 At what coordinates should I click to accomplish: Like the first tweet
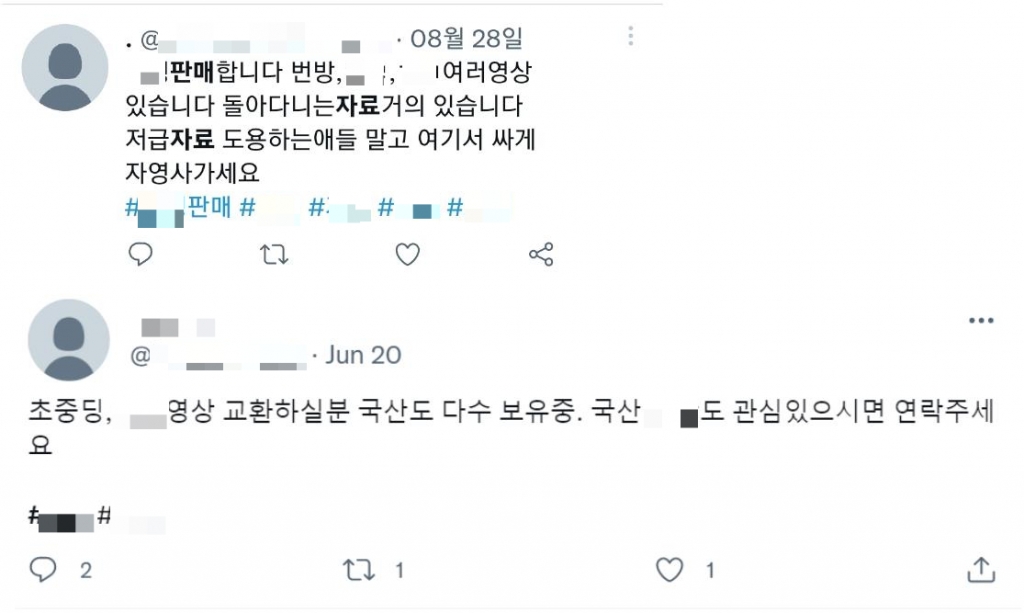click(407, 254)
